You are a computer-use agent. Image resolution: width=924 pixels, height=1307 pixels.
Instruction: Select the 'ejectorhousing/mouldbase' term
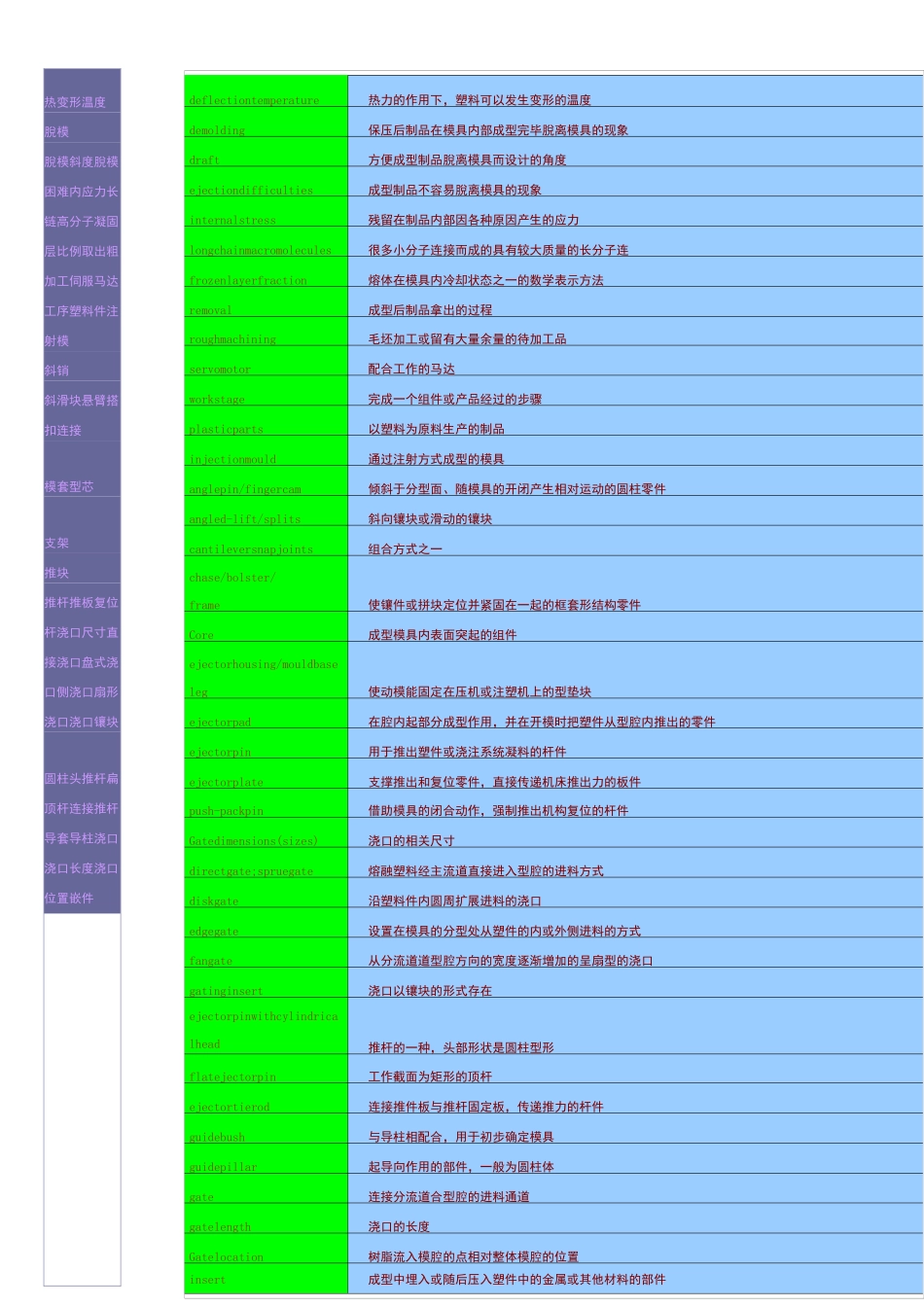point(264,664)
